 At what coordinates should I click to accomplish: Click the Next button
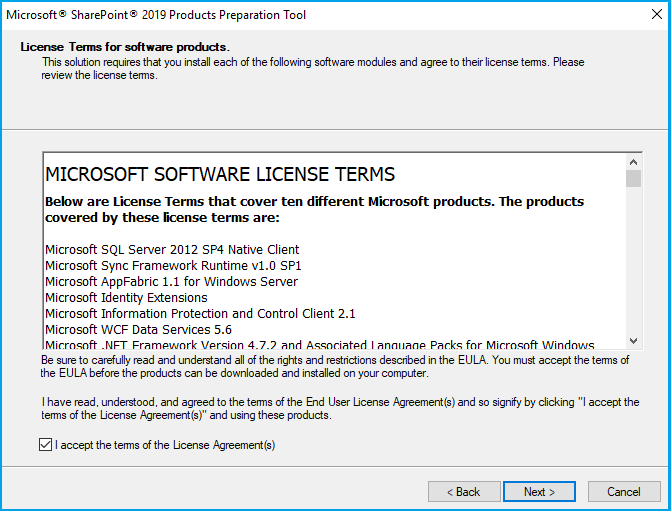pyautogui.click(x=538, y=491)
